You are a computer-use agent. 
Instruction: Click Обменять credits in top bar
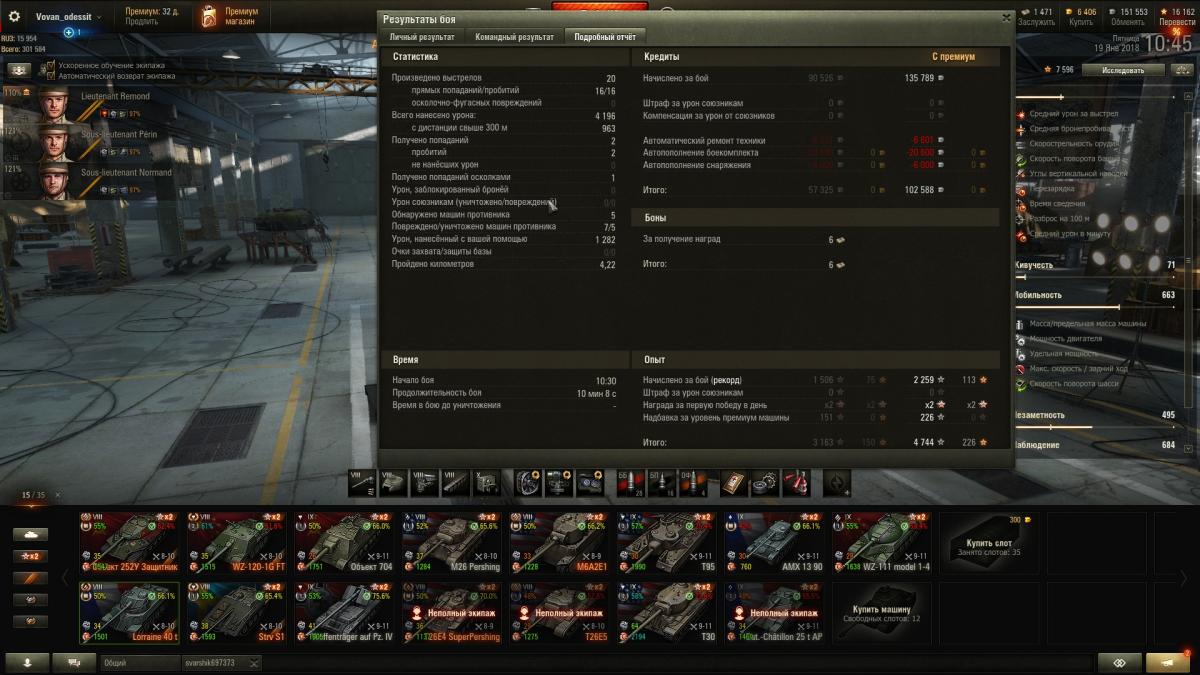point(1128,22)
